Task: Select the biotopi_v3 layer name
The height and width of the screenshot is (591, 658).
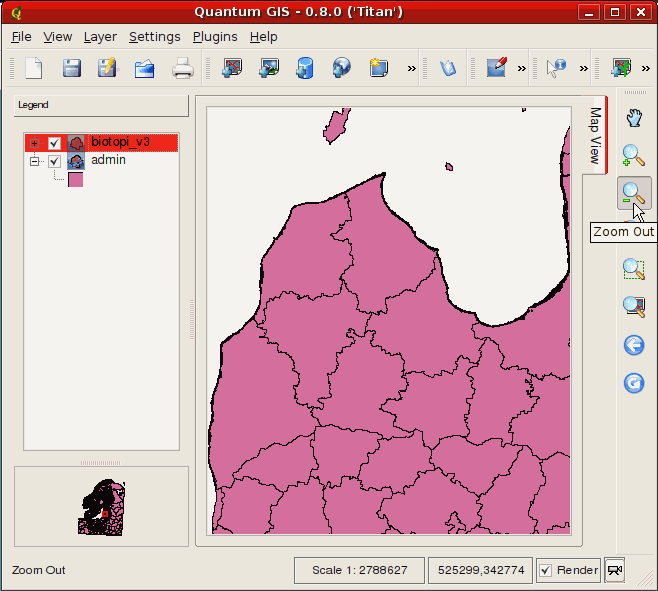Action: pos(120,142)
